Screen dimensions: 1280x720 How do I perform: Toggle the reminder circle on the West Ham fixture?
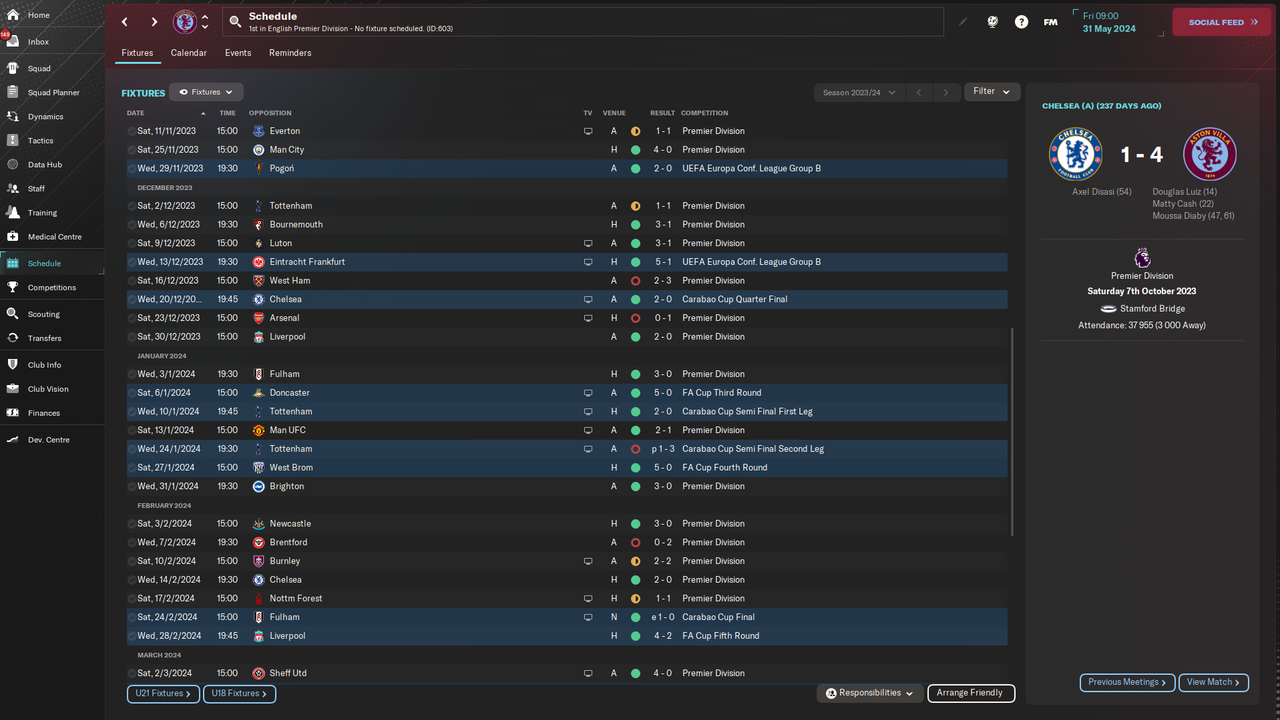coord(131,281)
